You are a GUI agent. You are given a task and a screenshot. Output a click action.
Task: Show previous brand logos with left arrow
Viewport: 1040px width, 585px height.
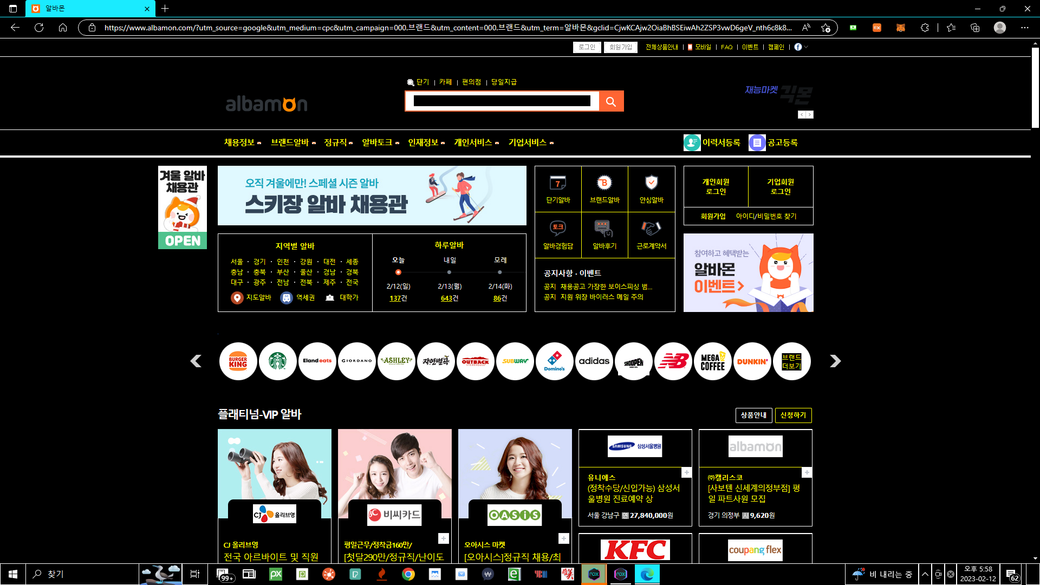click(x=196, y=361)
